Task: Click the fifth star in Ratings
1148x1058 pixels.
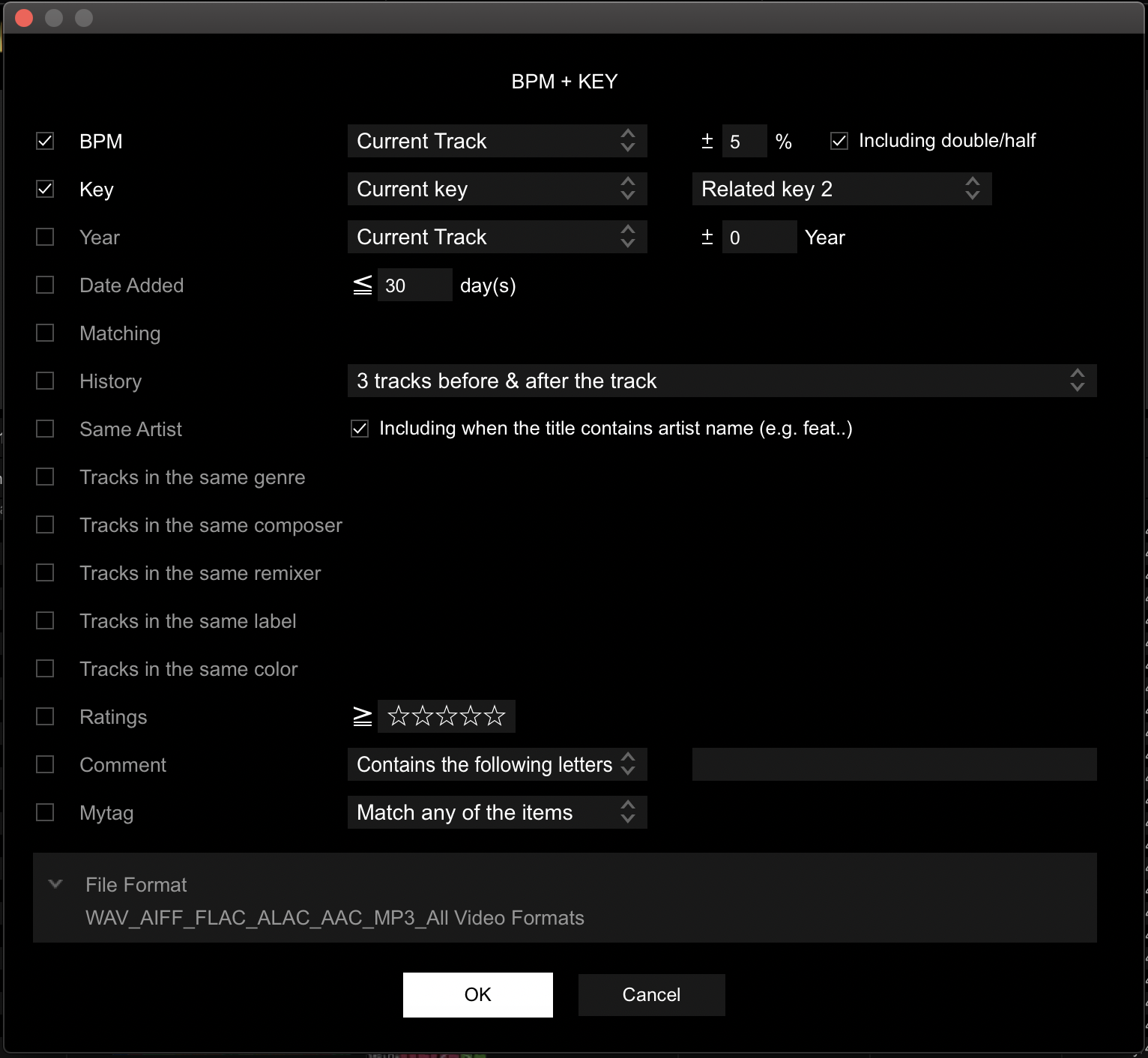Action: [495, 716]
